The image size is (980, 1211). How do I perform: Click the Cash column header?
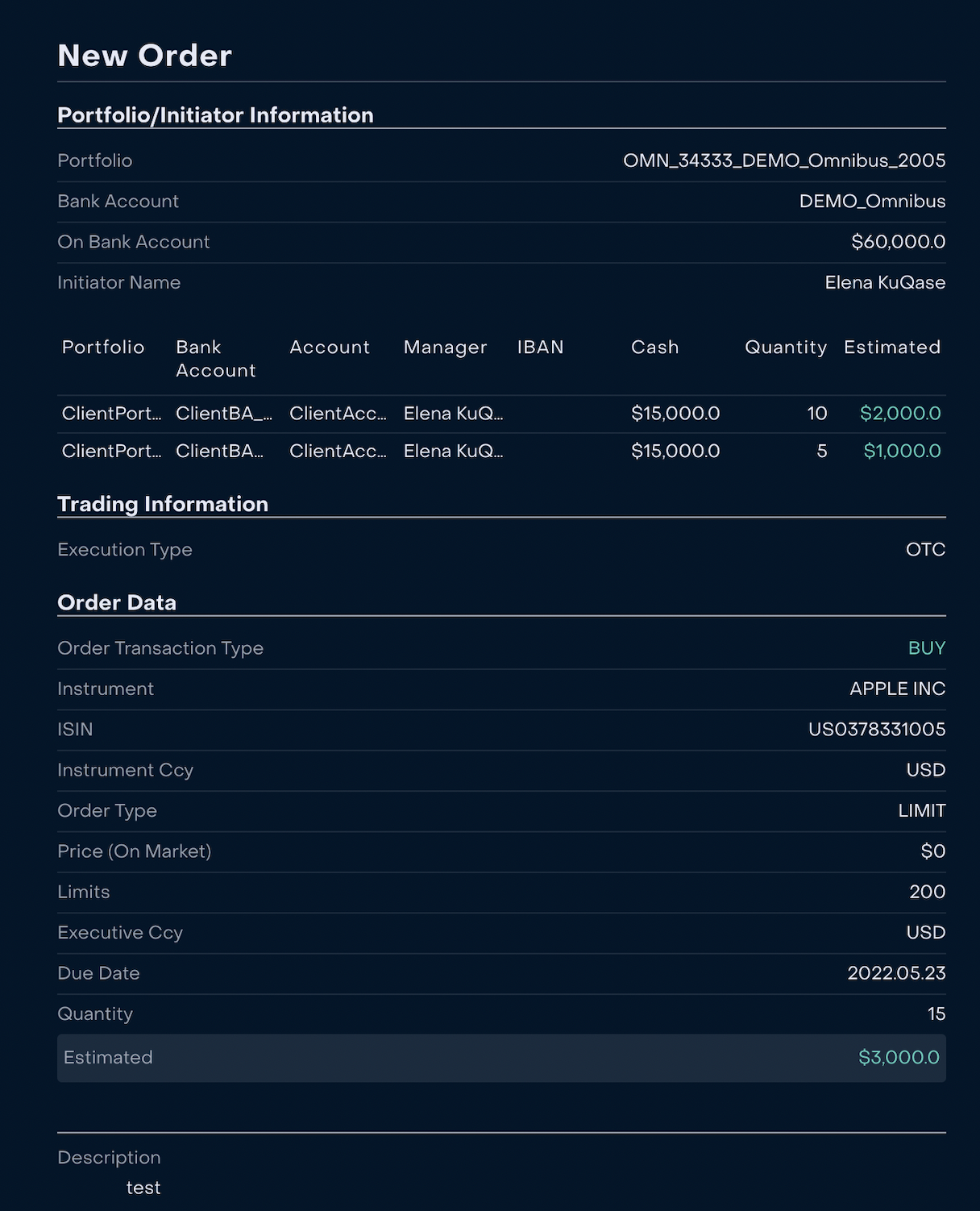[654, 347]
